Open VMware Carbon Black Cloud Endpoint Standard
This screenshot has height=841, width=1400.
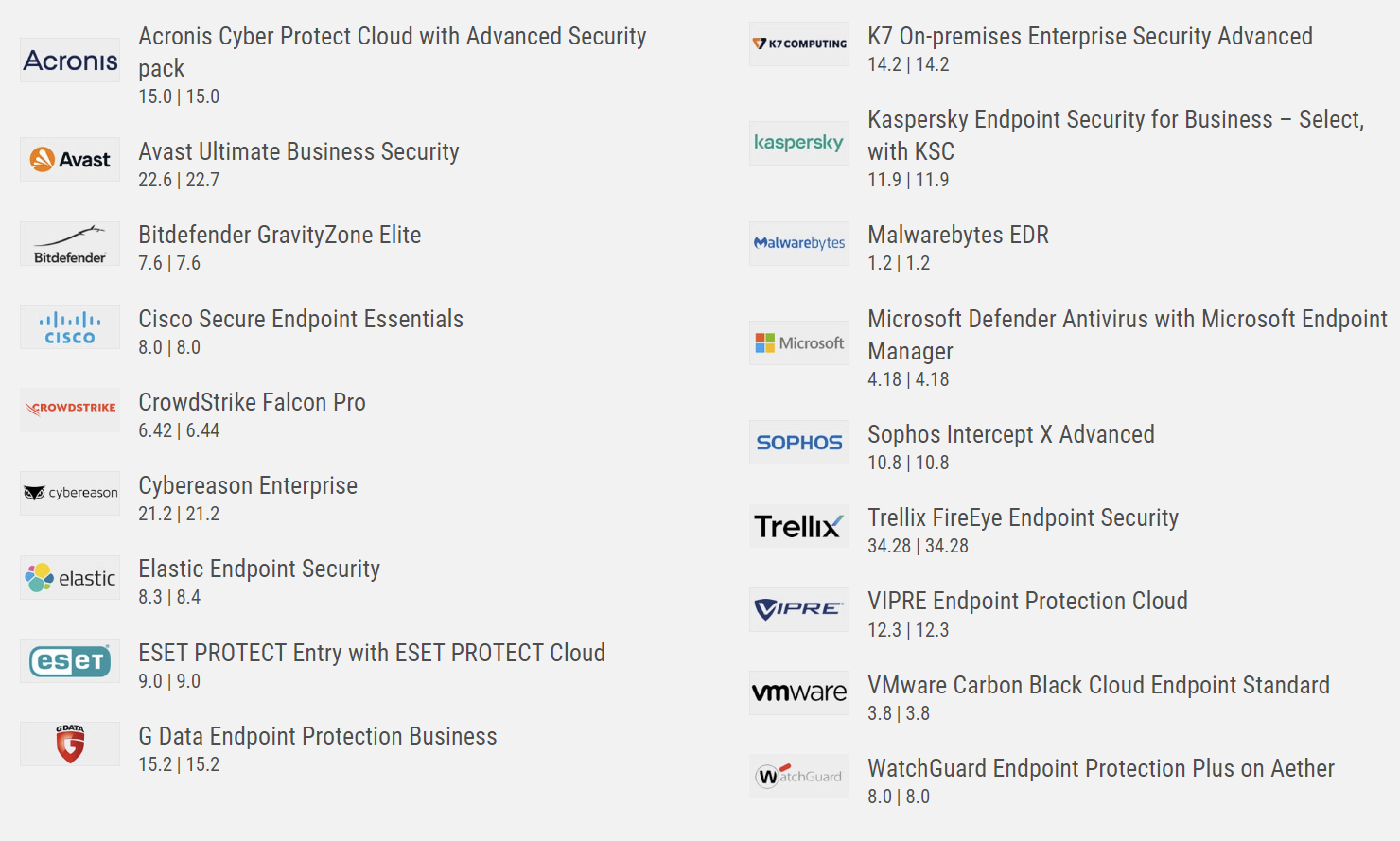[x=1098, y=685]
